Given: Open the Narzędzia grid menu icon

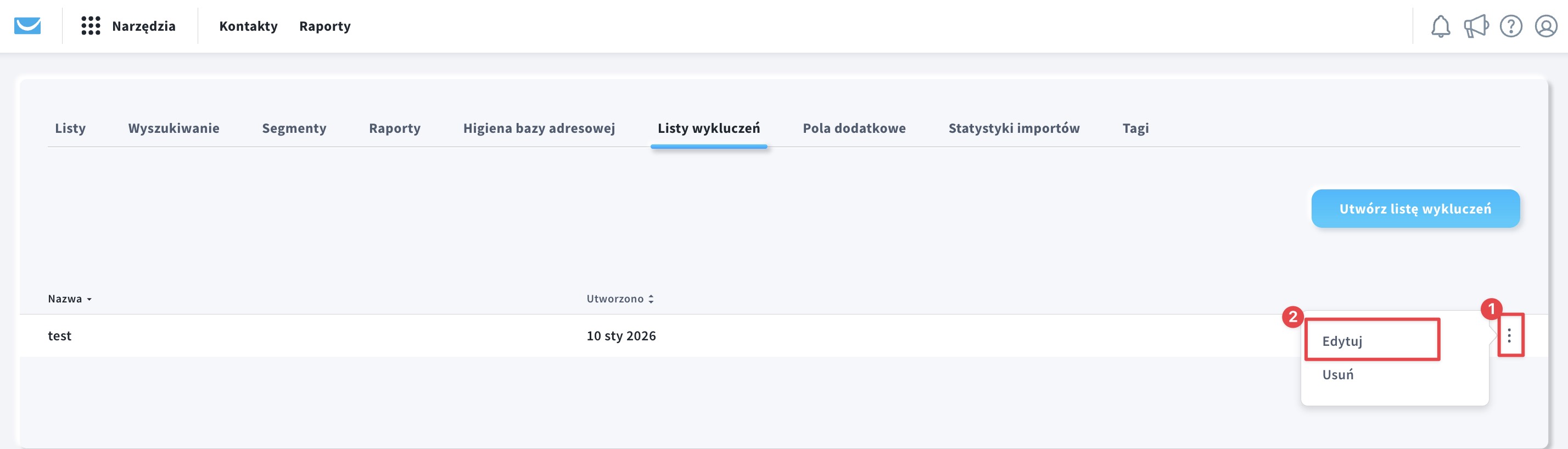Looking at the screenshot, I should [91, 26].
